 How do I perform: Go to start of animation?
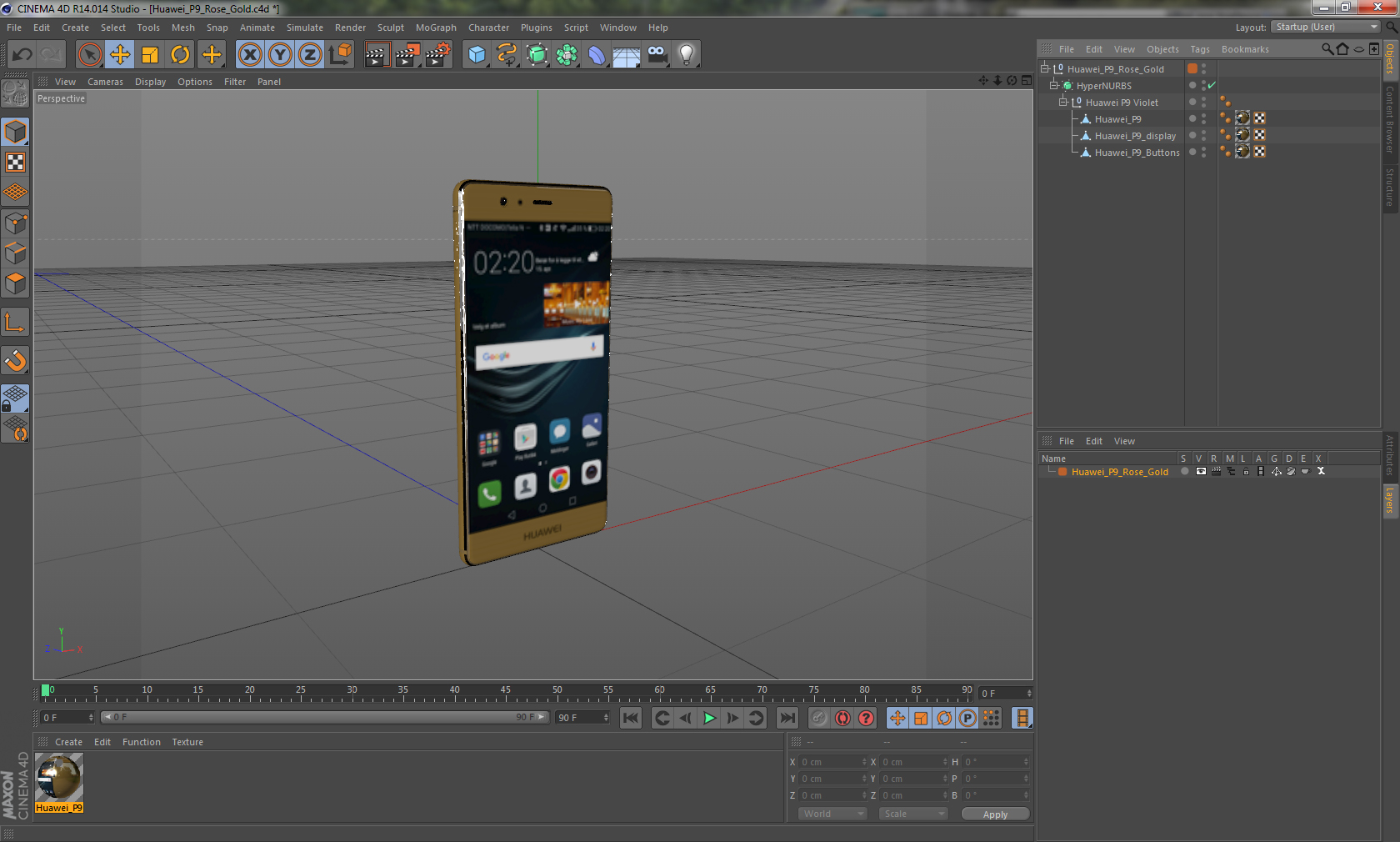[x=631, y=718]
